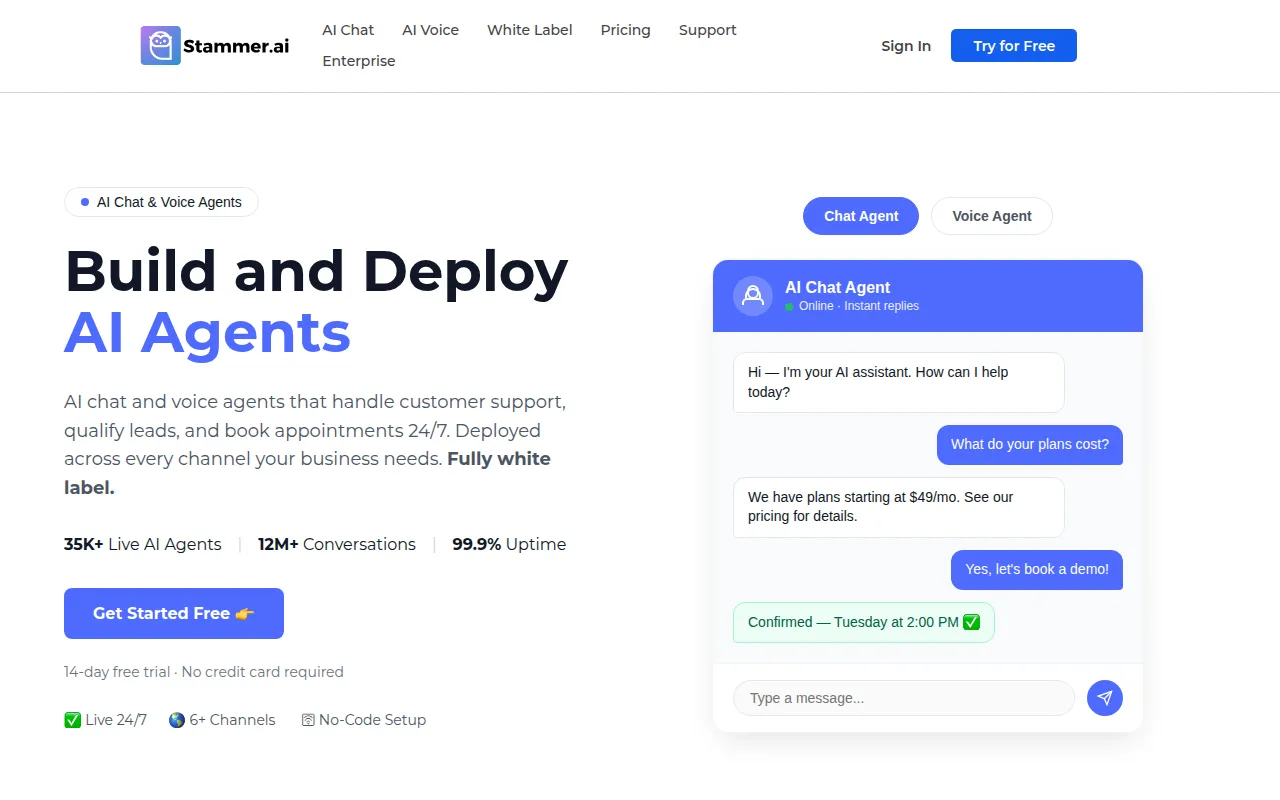Click the green Online status dot
1280x800 pixels.
(x=789, y=306)
